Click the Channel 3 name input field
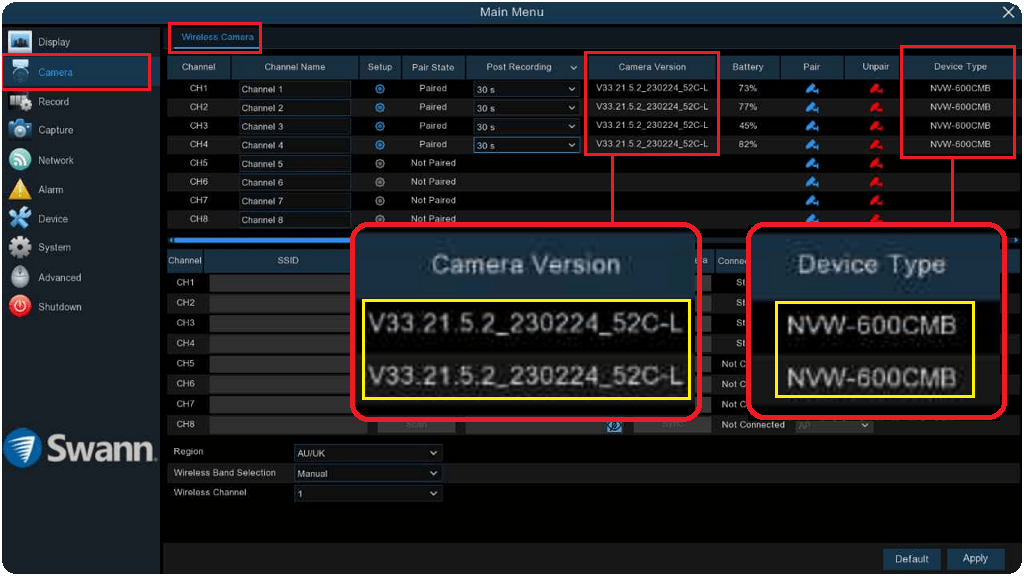 point(294,127)
